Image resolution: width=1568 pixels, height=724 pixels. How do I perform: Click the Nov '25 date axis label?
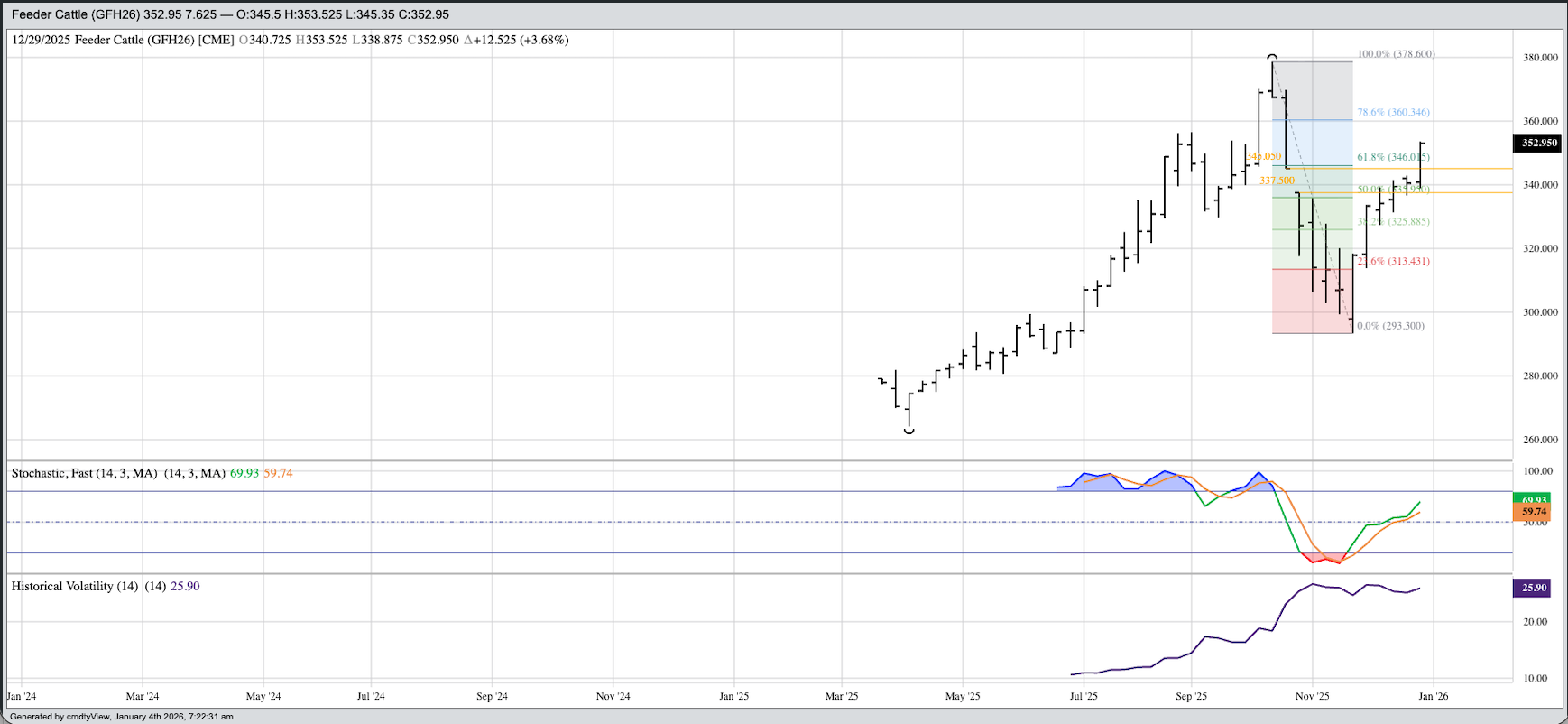(1312, 696)
